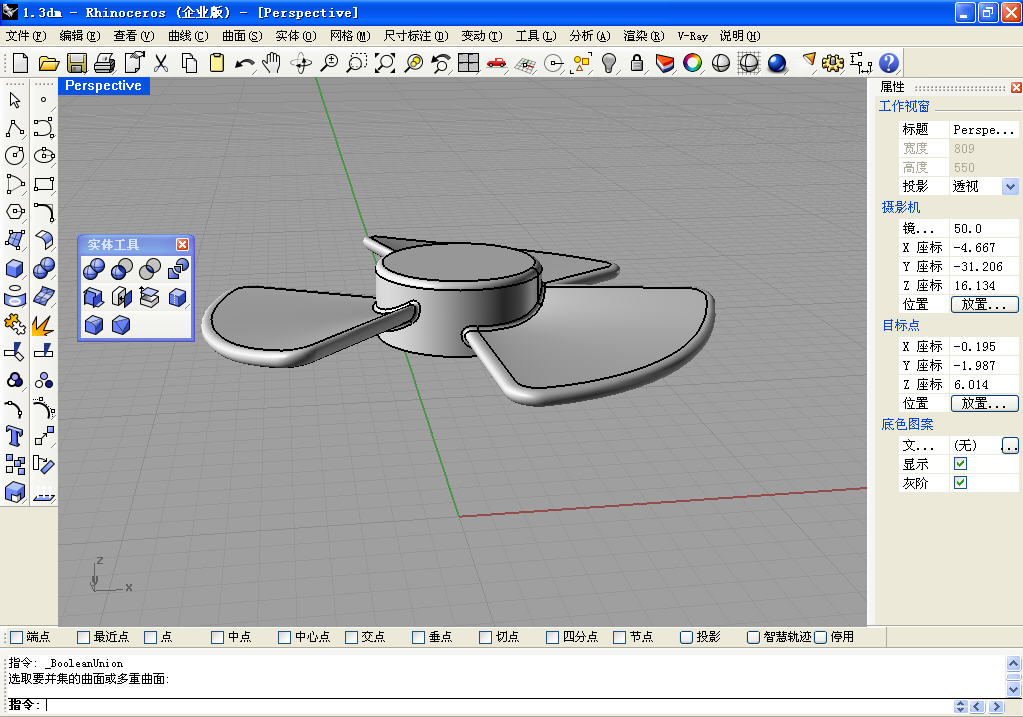Select the Ellipse tool in the left sidebar
The height and width of the screenshot is (717, 1023).
tap(44, 155)
